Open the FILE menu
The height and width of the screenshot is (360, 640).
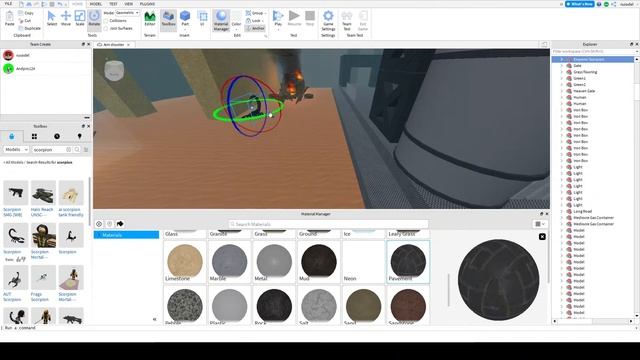point(8,4)
